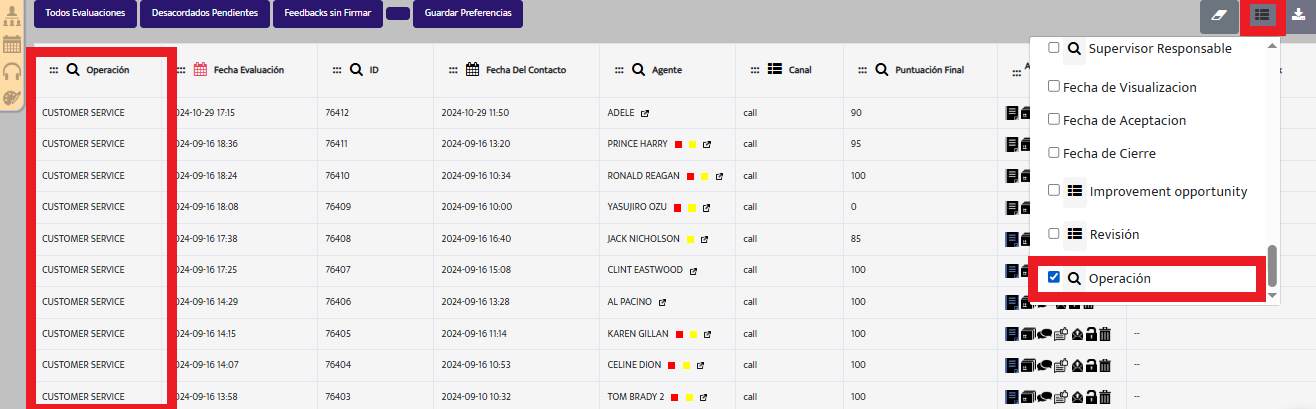The height and width of the screenshot is (409, 1316).
Task: Open the calendar icon in left sidebar
Action: click(12, 44)
